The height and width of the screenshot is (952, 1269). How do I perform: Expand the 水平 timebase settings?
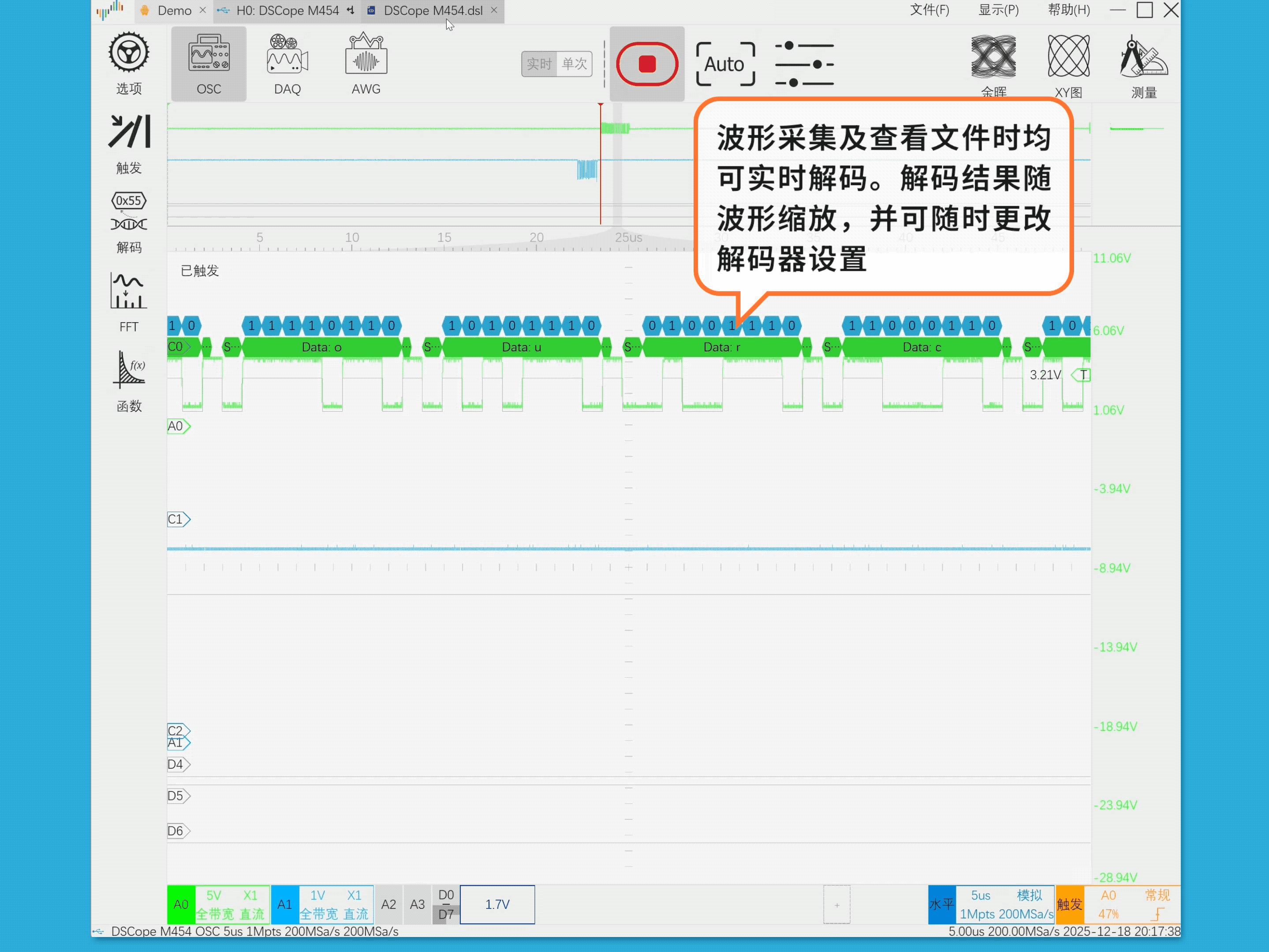(x=1006, y=904)
